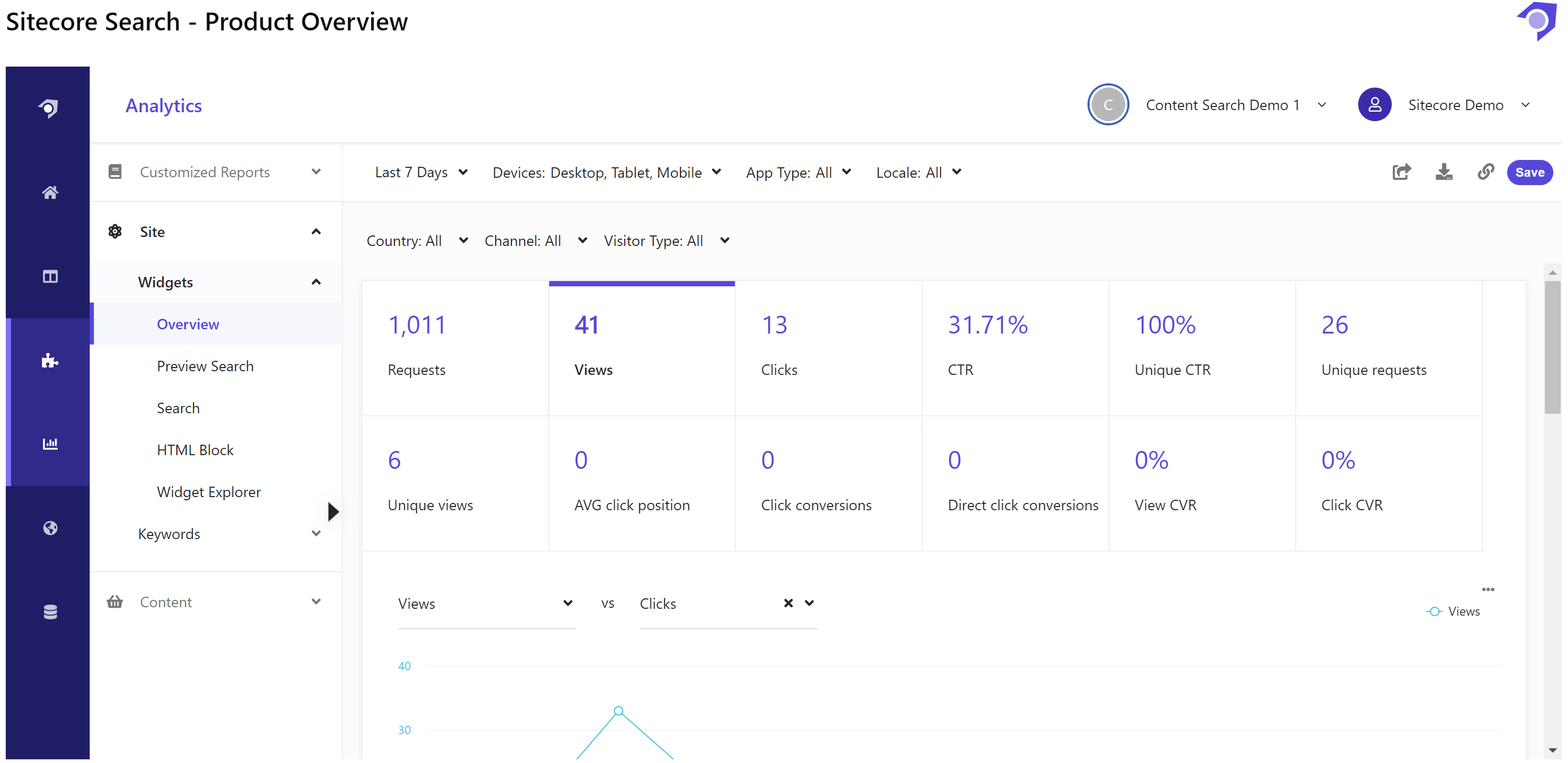The width and height of the screenshot is (1568, 763).
Task: Click the puzzle piece widgets sidebar icon
Action: (50, 361)
